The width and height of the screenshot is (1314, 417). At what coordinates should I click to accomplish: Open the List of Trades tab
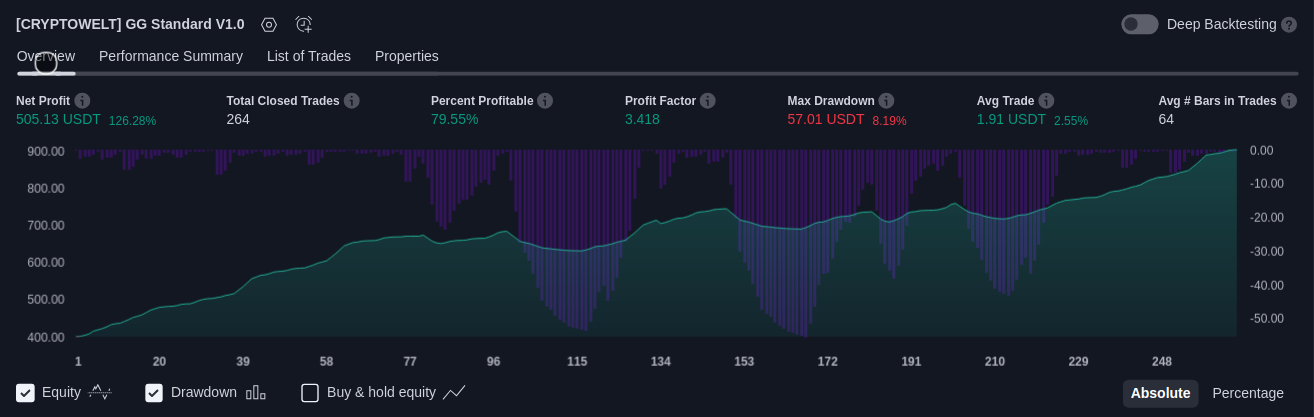309,56
